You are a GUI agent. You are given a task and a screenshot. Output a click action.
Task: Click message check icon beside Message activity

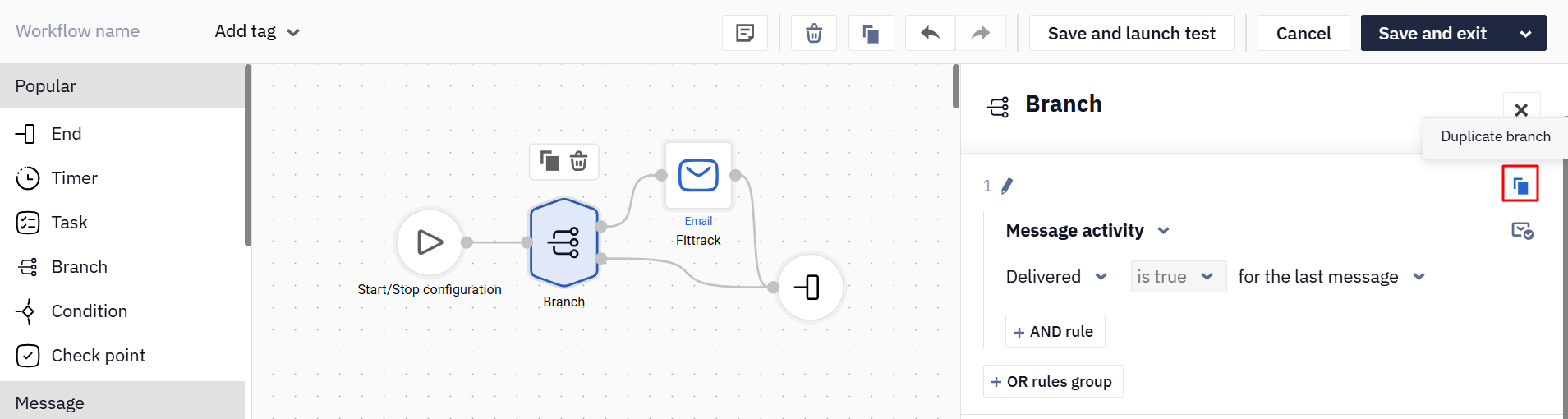1523,231
